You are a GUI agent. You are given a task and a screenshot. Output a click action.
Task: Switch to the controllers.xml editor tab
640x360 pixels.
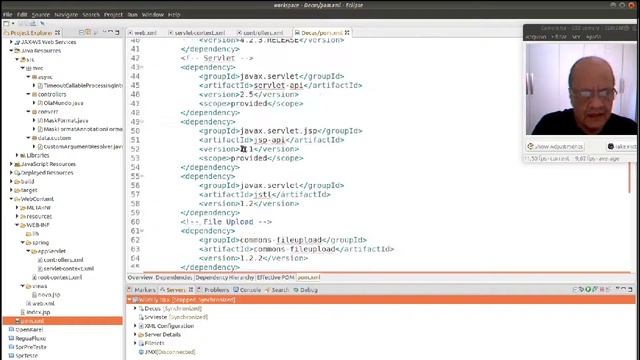click(x=260, y=33)
